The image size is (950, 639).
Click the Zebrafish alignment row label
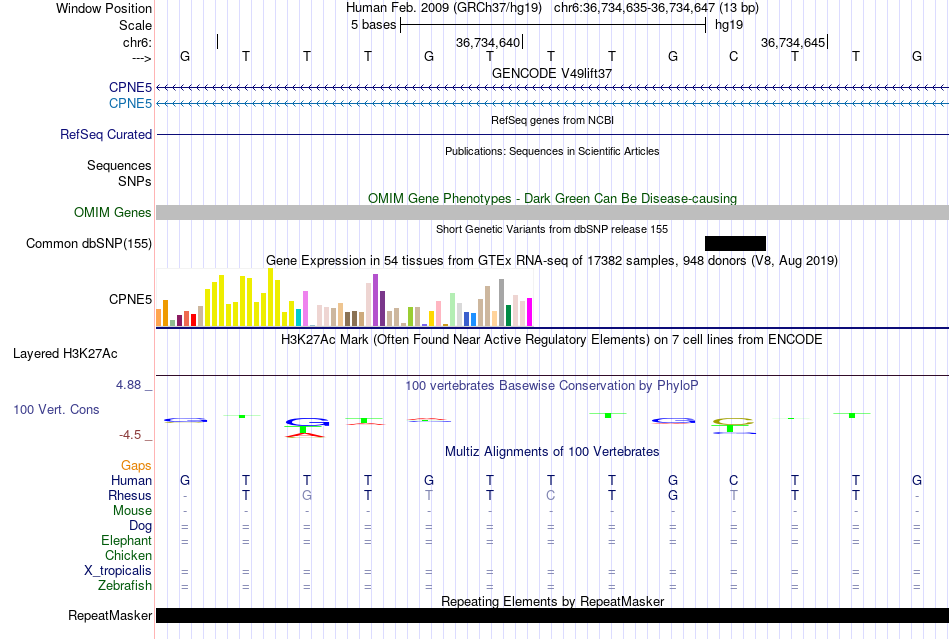[x=125, y=586]
